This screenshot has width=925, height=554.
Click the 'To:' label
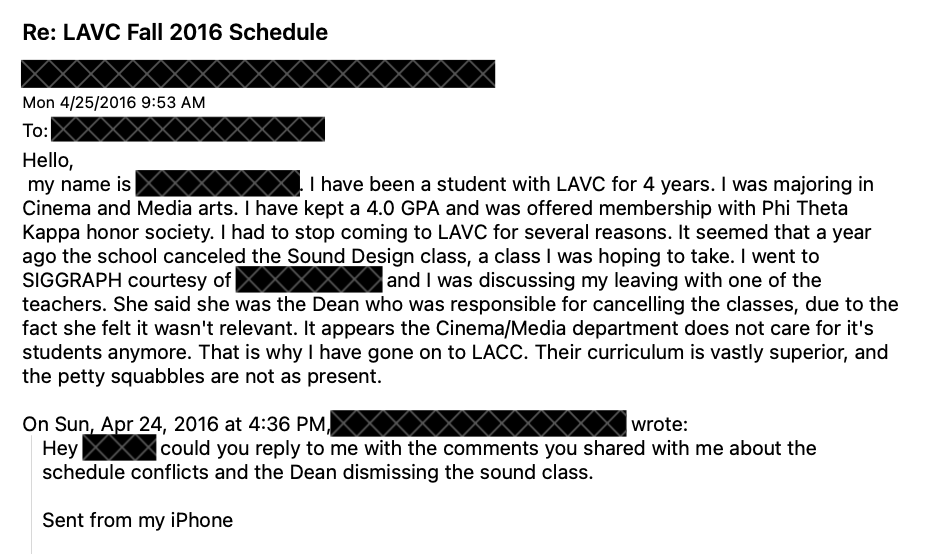point(35,131)
